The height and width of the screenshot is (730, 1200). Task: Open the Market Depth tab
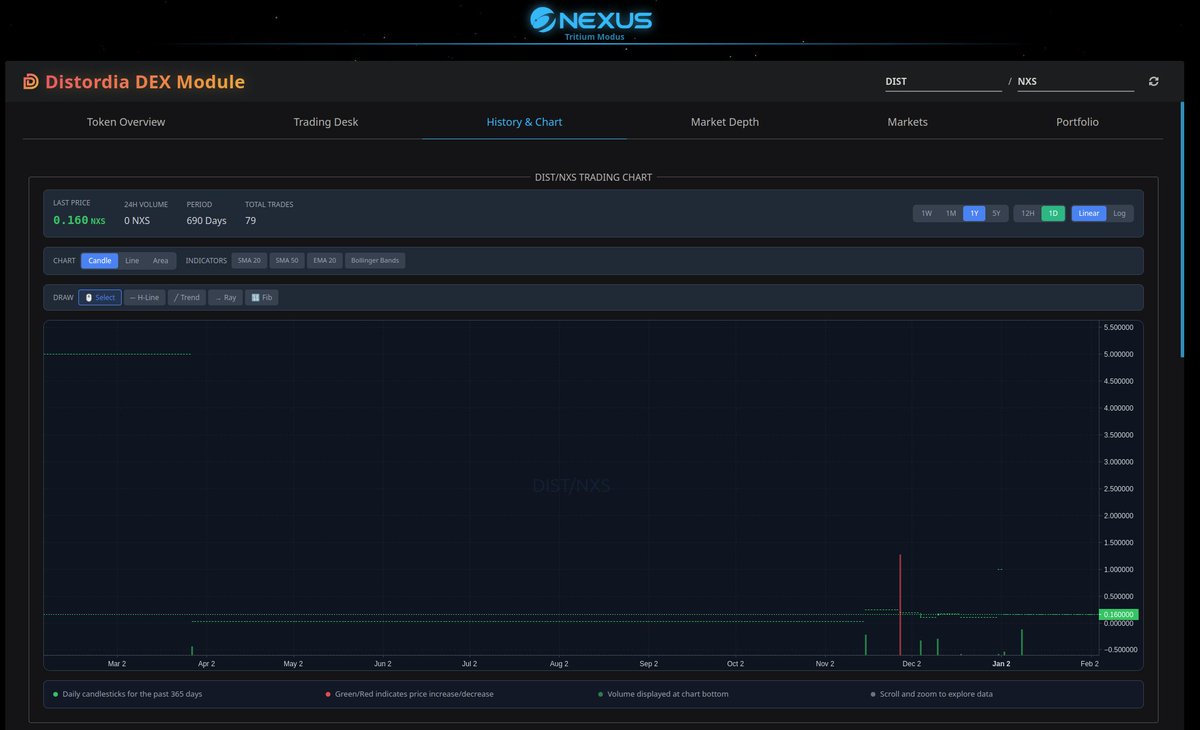725,122
